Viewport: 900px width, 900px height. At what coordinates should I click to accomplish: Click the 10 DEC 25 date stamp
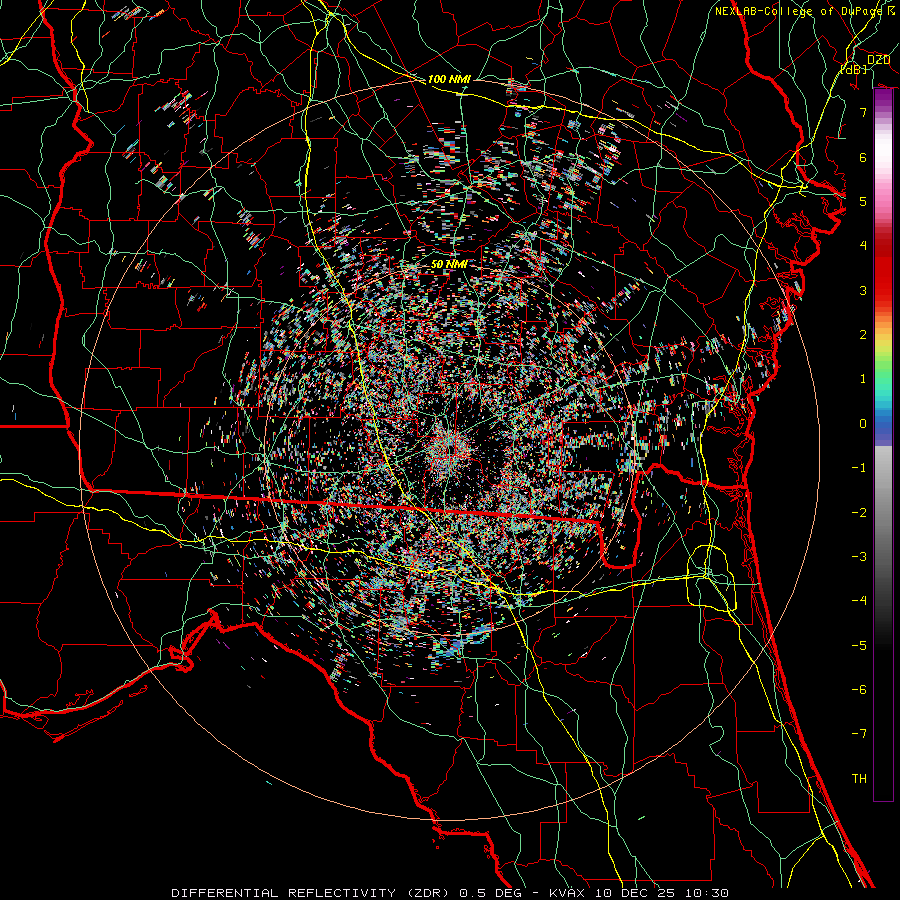point(635,893)
